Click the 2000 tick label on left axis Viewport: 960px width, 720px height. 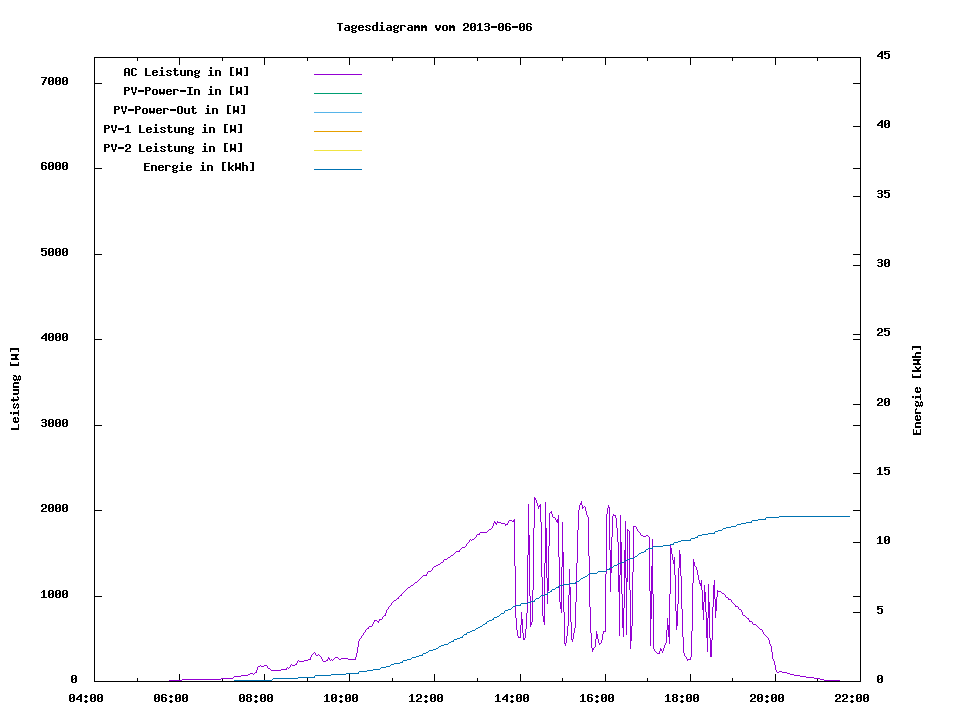tap(54, 509)
